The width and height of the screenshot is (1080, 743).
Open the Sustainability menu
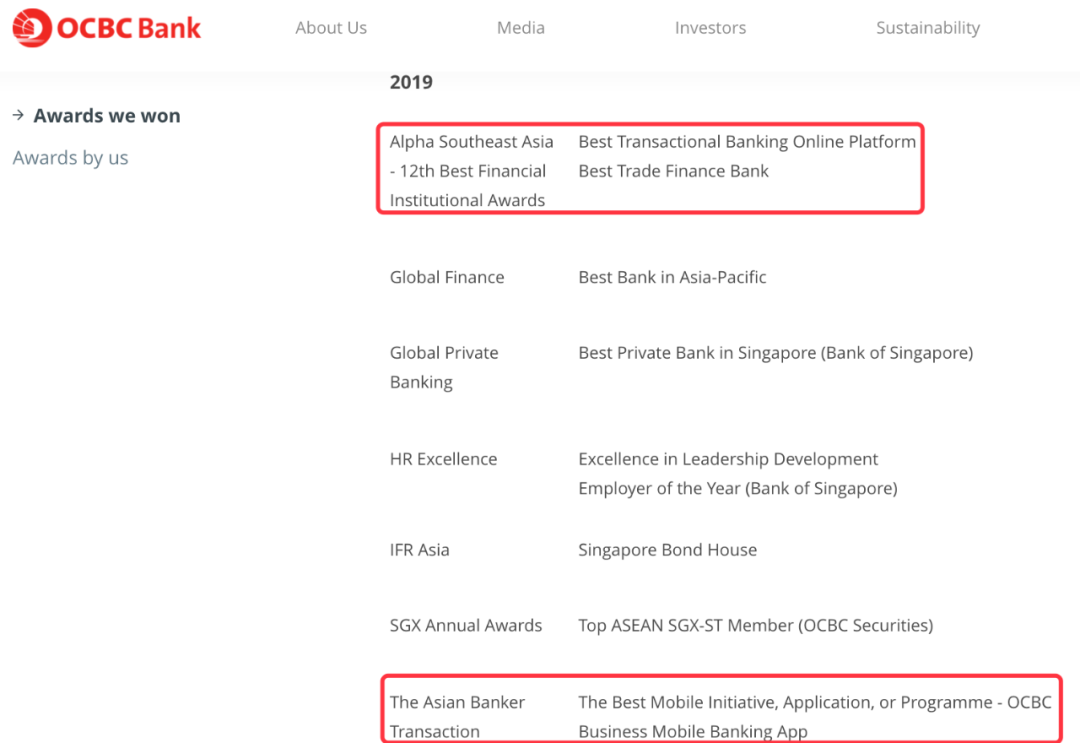pyautogui.click(x=928, y=28)
